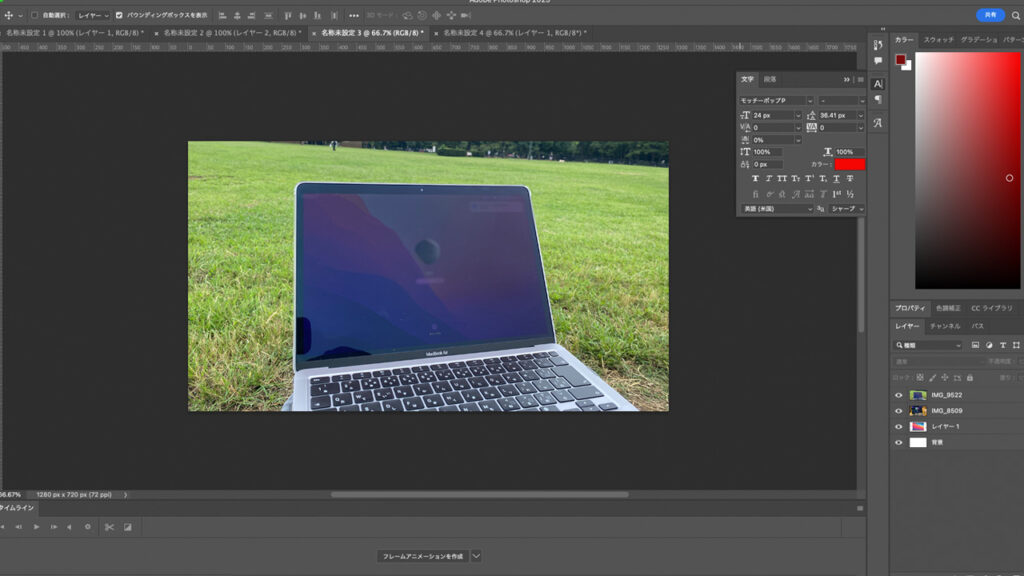The image size is (1024, 576).
Task: Click the align right edges icon
Action: 251,15
